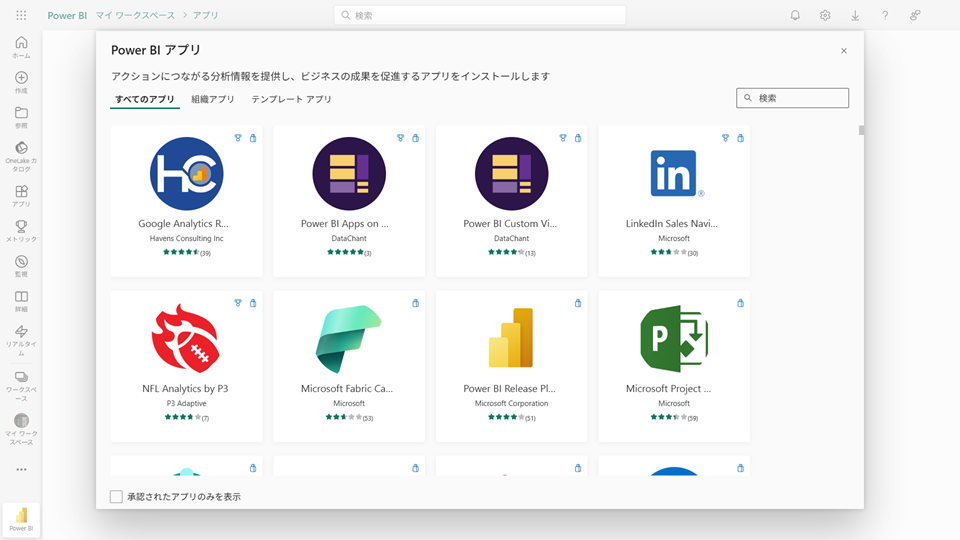Image resolution: width=960 pixels, height=540 pixels.
Task: Open the app launcher grid icon
Action: [21, 15]
